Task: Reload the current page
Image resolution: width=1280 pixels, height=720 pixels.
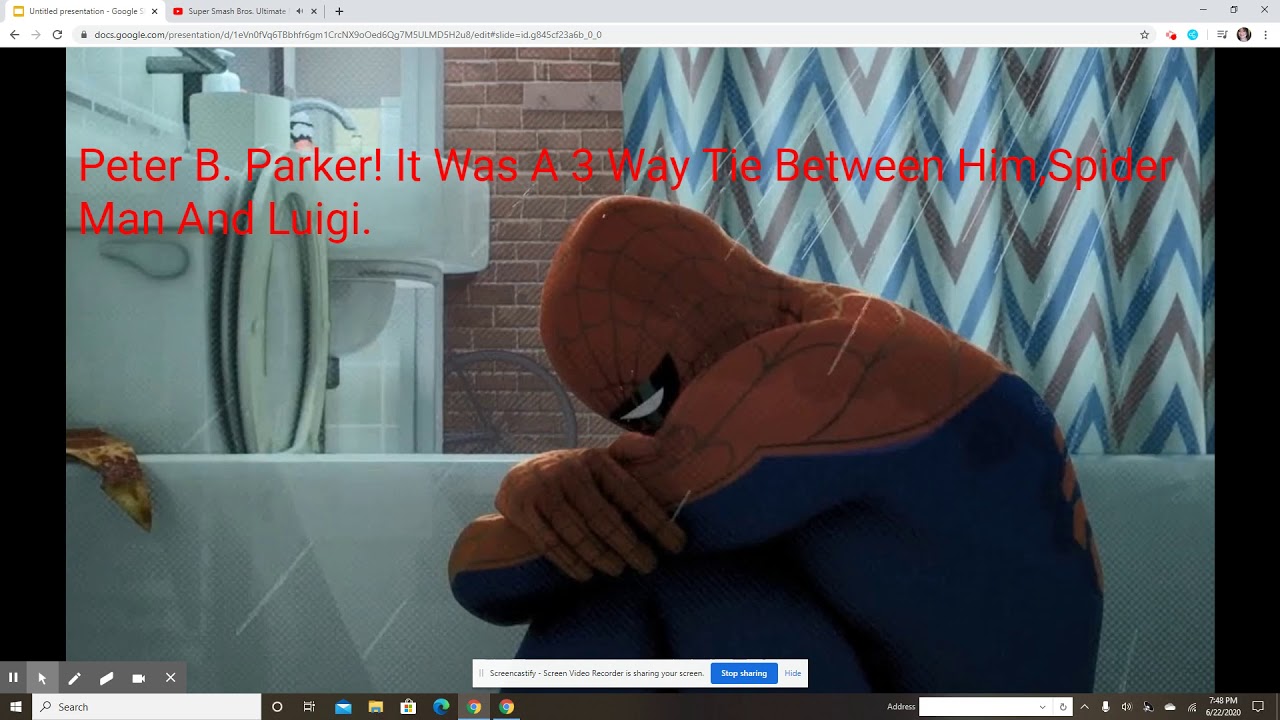Action: point(57,34)
